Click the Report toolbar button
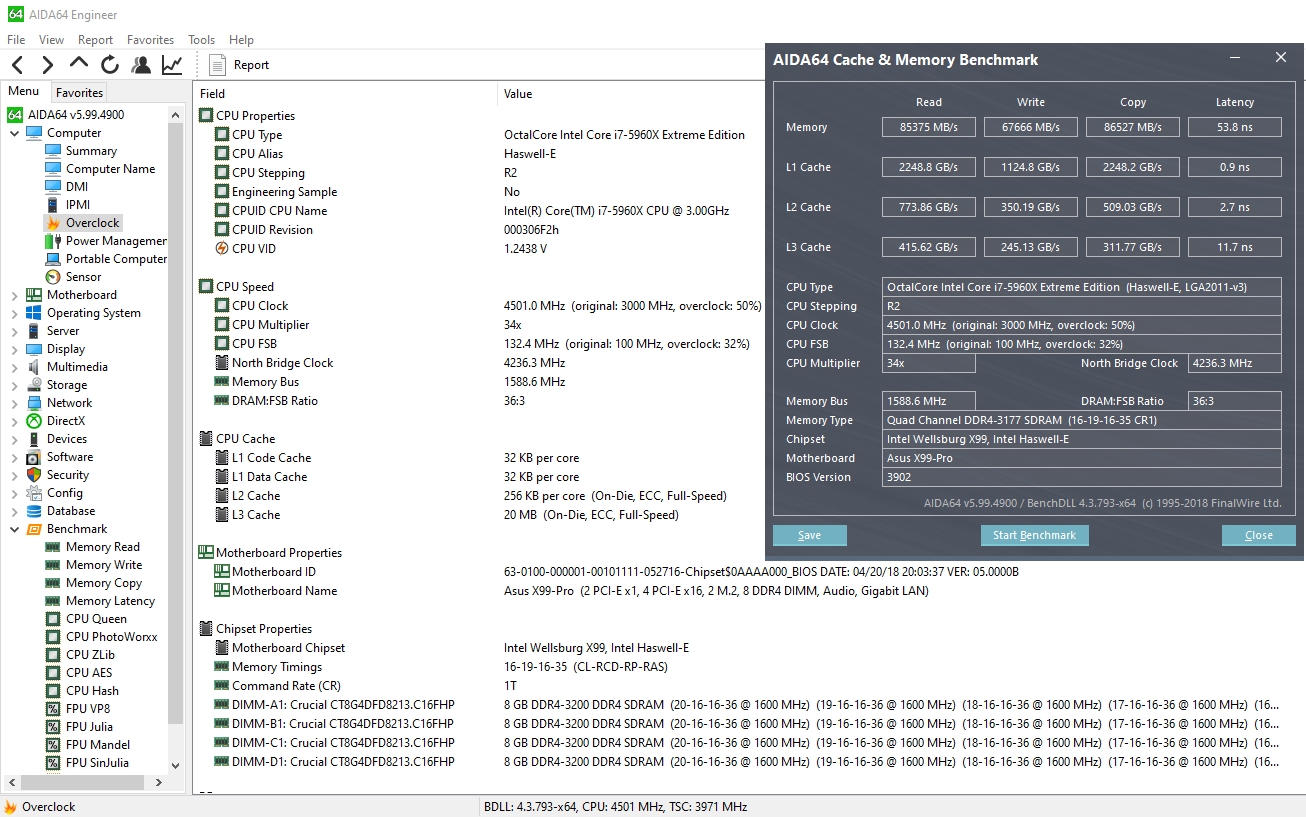 tap(240, 65)
